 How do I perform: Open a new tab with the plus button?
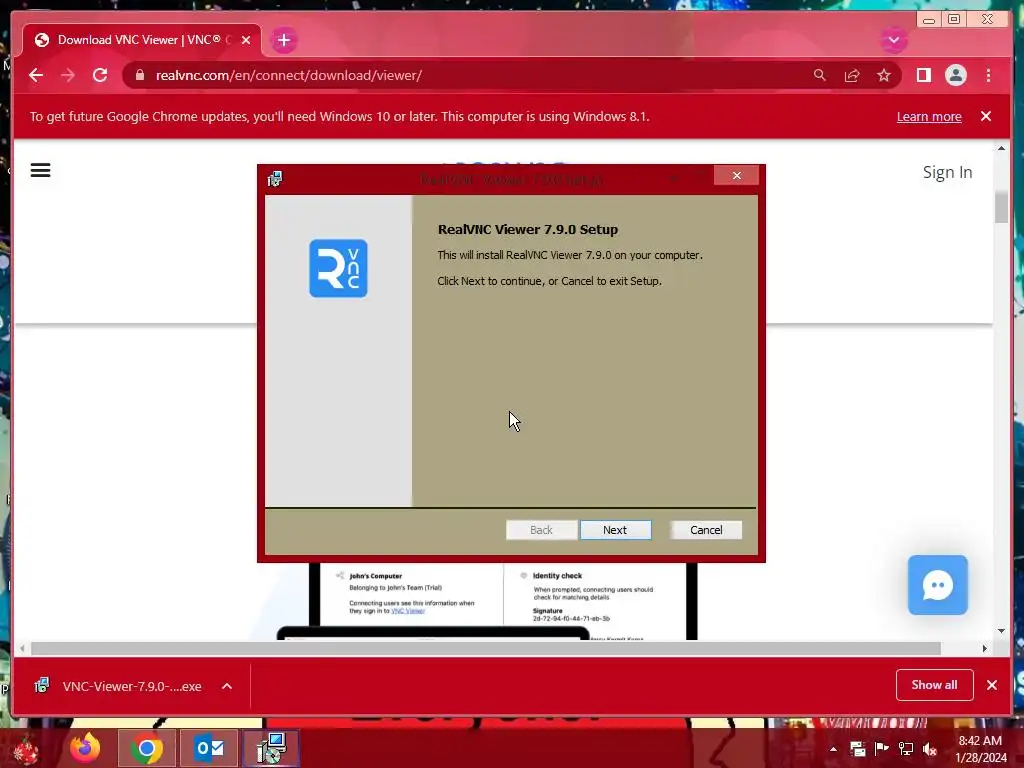click(x=283, y=40)
